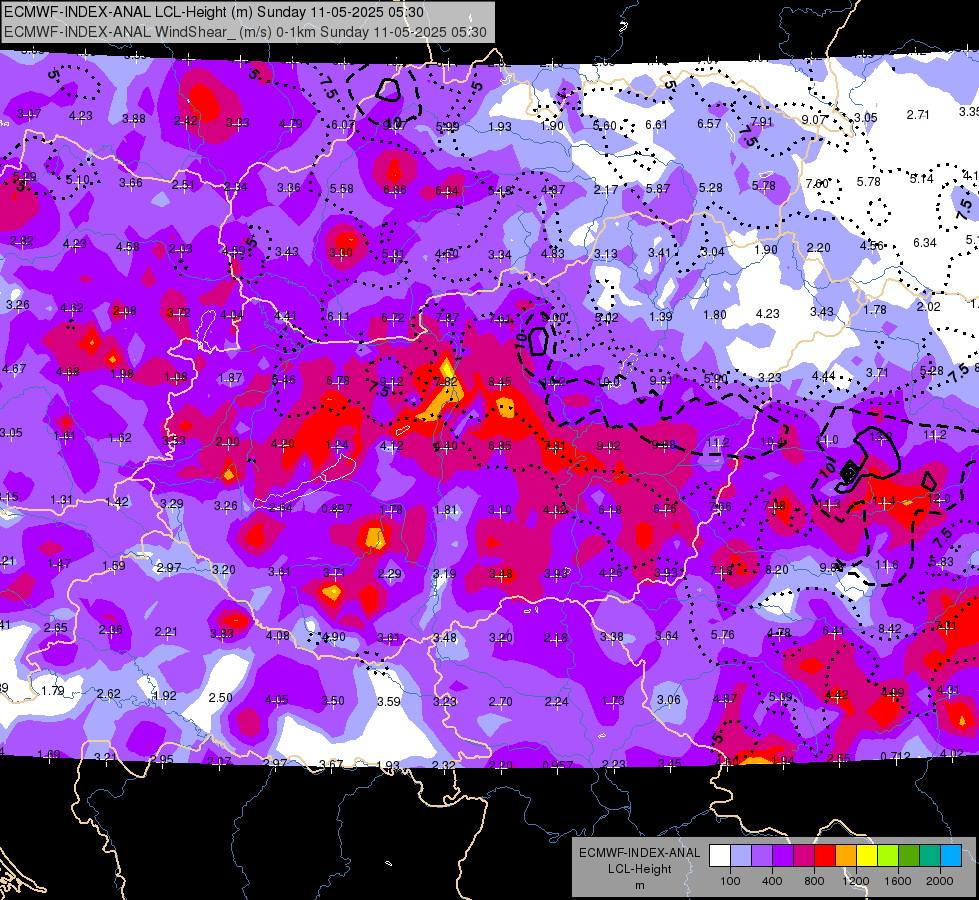Select the yellow legend swatch after 1200
Screen dimensions: 979x900
[867, 856]
